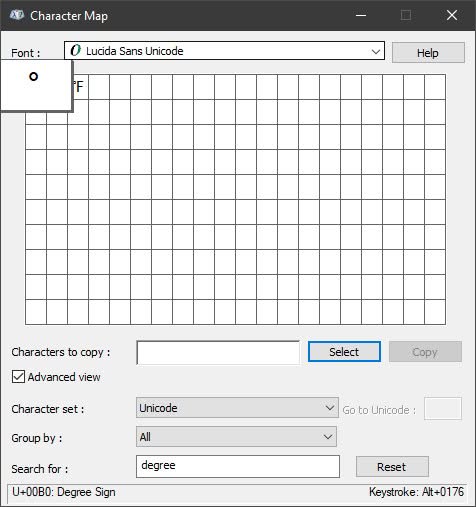Click the Go to Unicode input box
476x507 pixels.
pyautogui.click(x=443, y=408)
